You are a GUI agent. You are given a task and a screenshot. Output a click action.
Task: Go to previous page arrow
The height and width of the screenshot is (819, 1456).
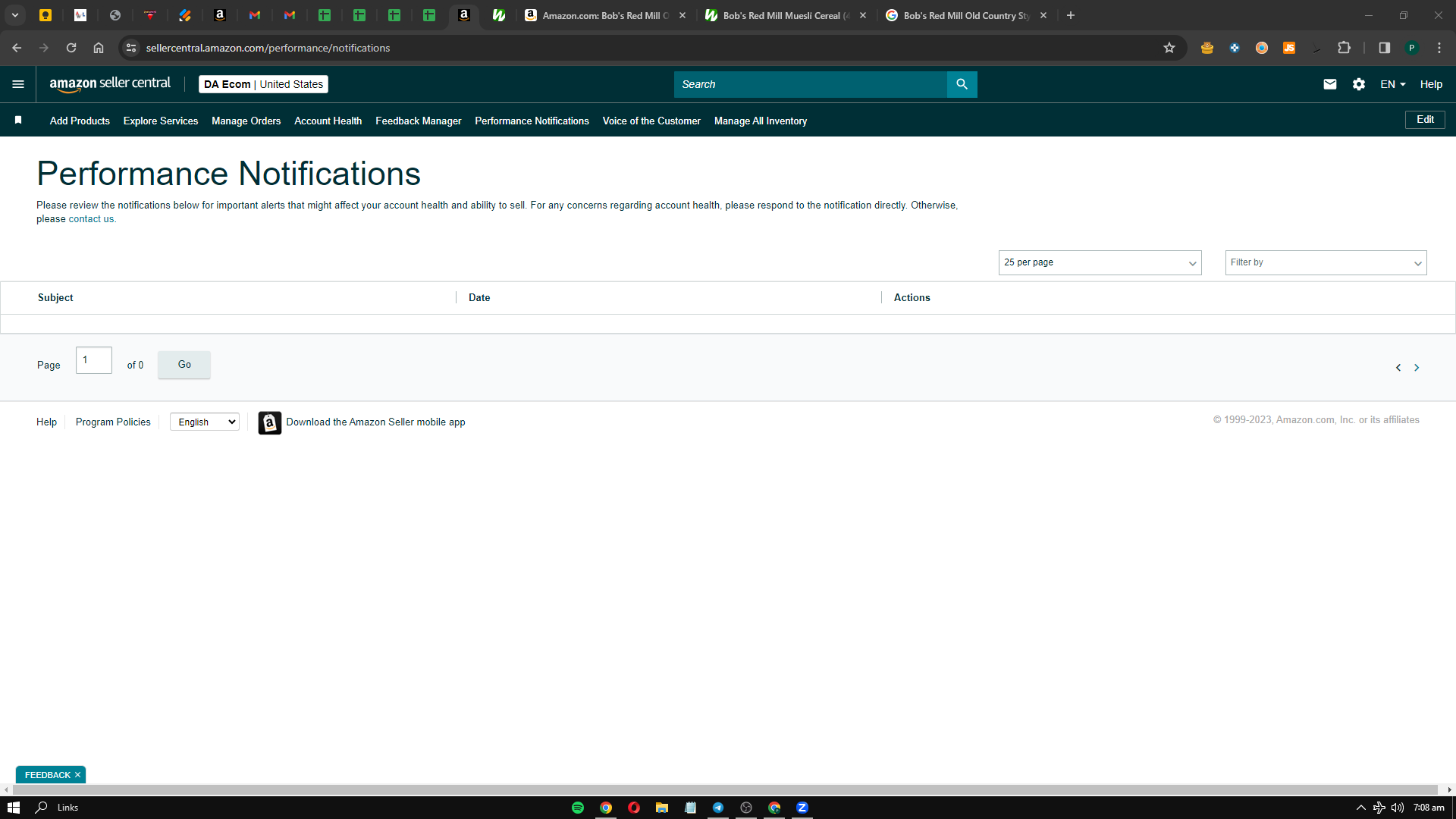point(1398,368)
